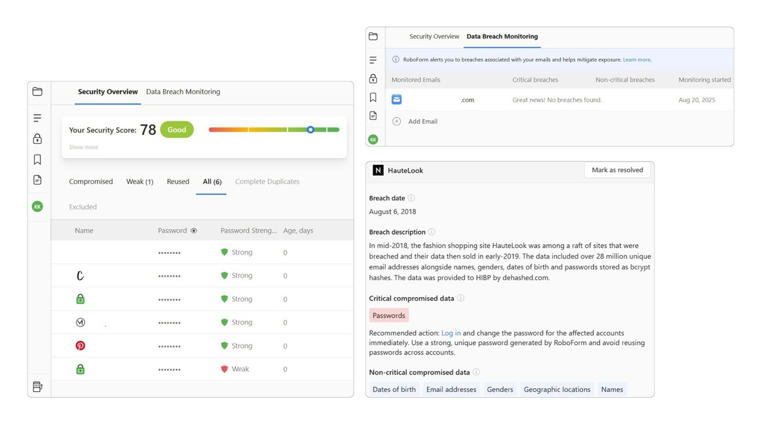This screenshot has width=768, height=432.
Task: Open the folder icon in left sidebar
Action: [x=37, y=92]
